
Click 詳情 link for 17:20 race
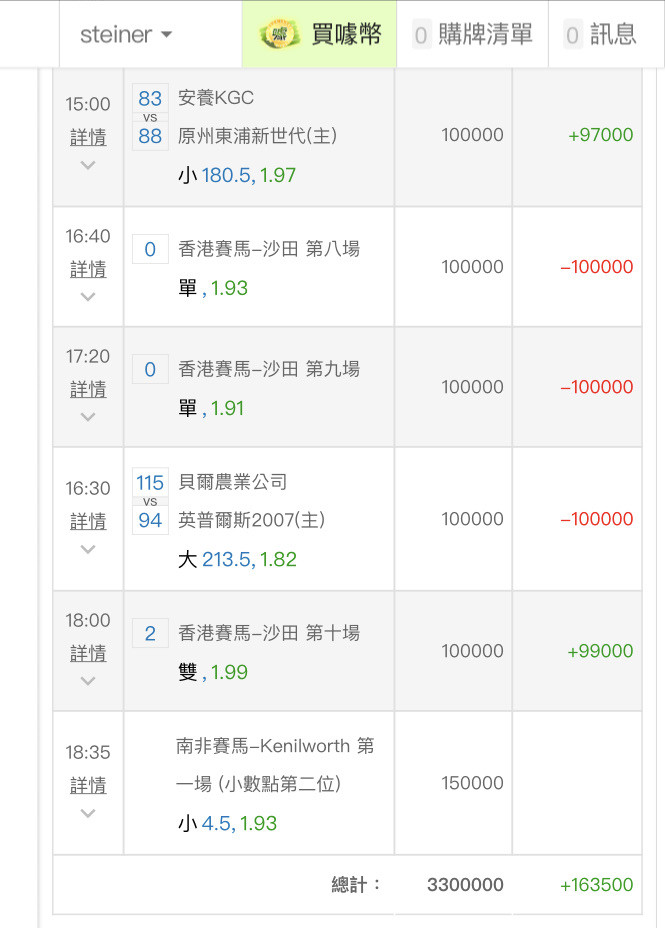click(88, 389)
